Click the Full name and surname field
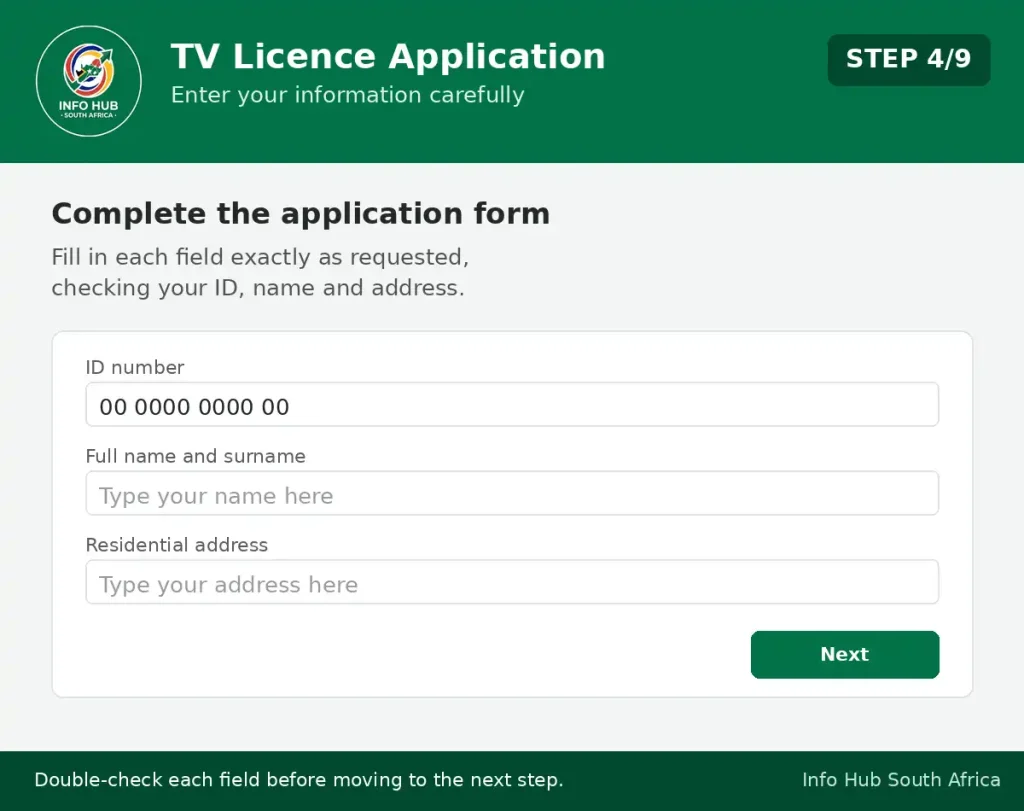This screenshot has width=1024, height=811. coord(512,494)
